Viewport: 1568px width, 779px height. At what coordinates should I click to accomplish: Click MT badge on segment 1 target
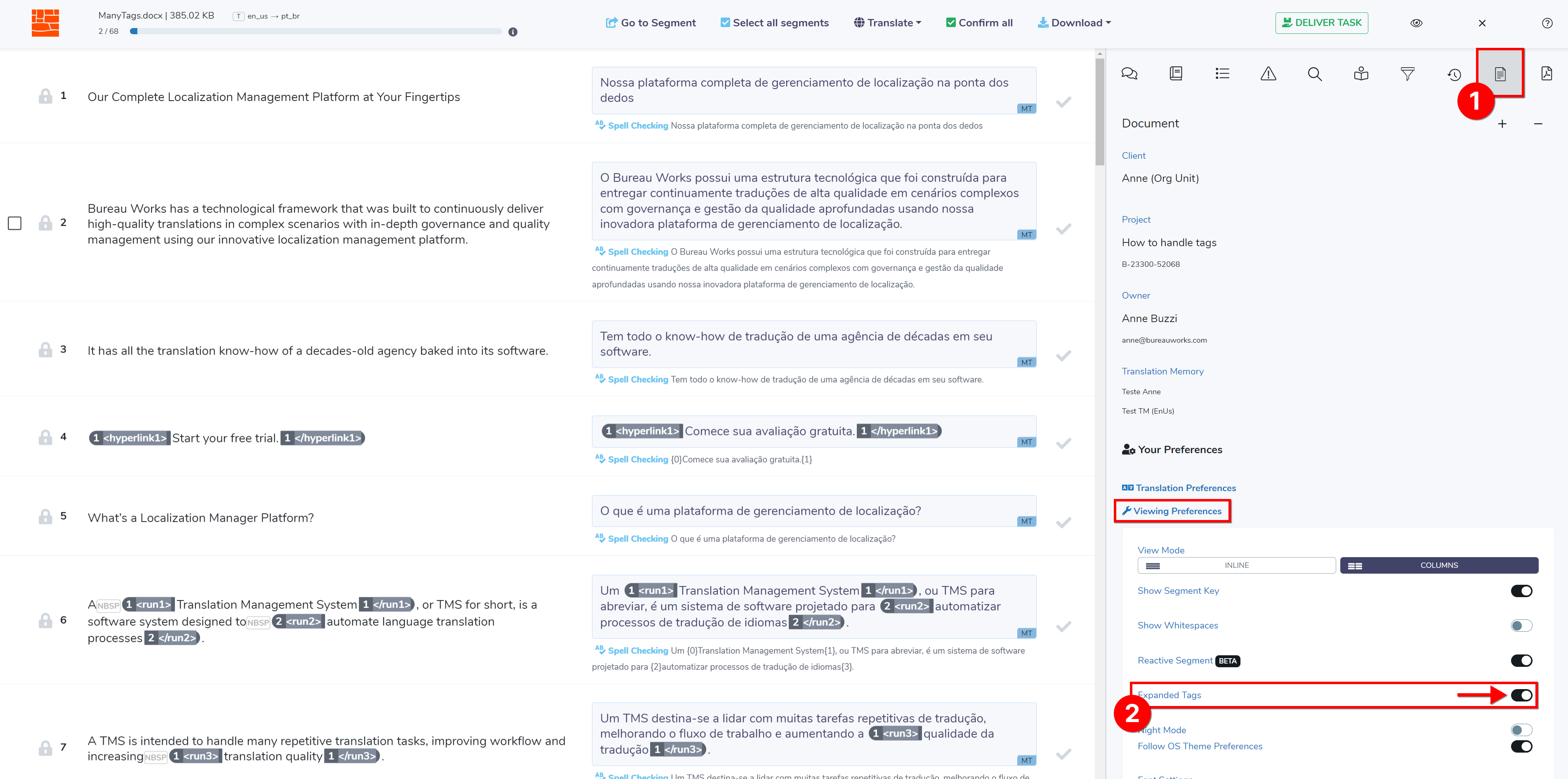pos(1026,109)
